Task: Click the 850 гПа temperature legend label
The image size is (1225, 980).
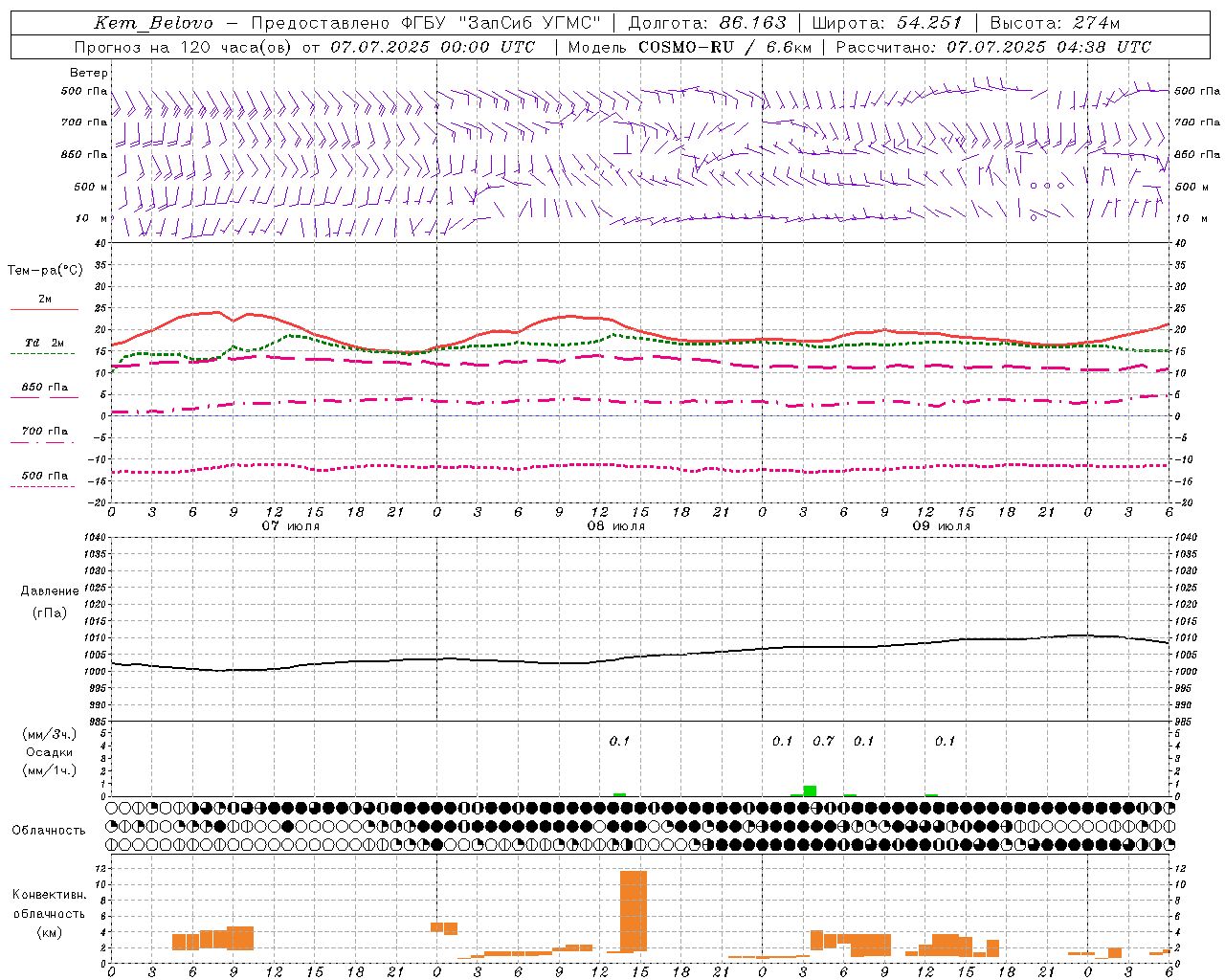Action: 45,388
